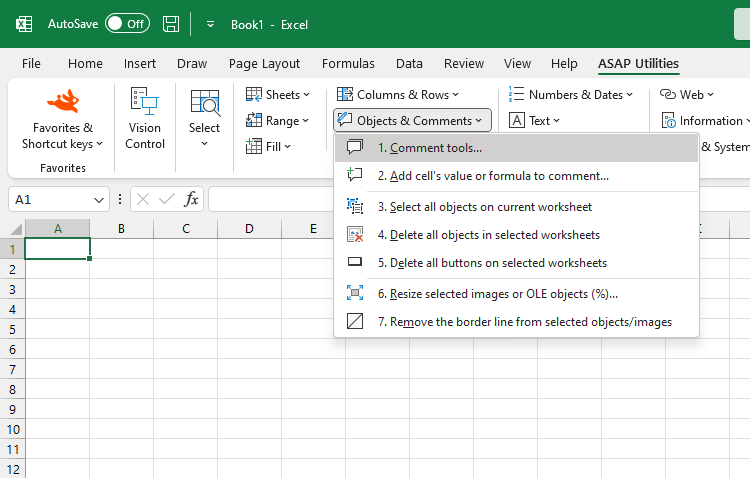Expand Favorites & Shortcut keys dropdown
The image size is (750, 478).
pos(62,136)
